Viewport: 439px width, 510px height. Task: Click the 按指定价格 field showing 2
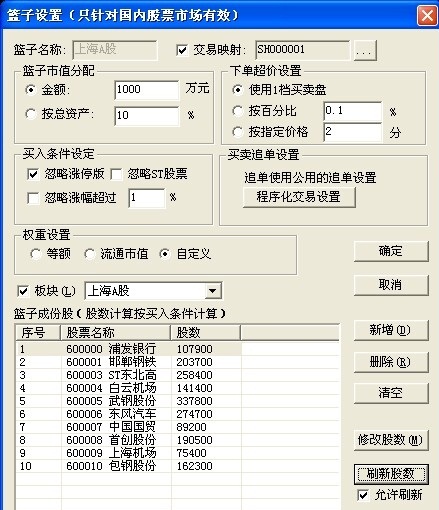pyautogui.click(x=353, y=132)
